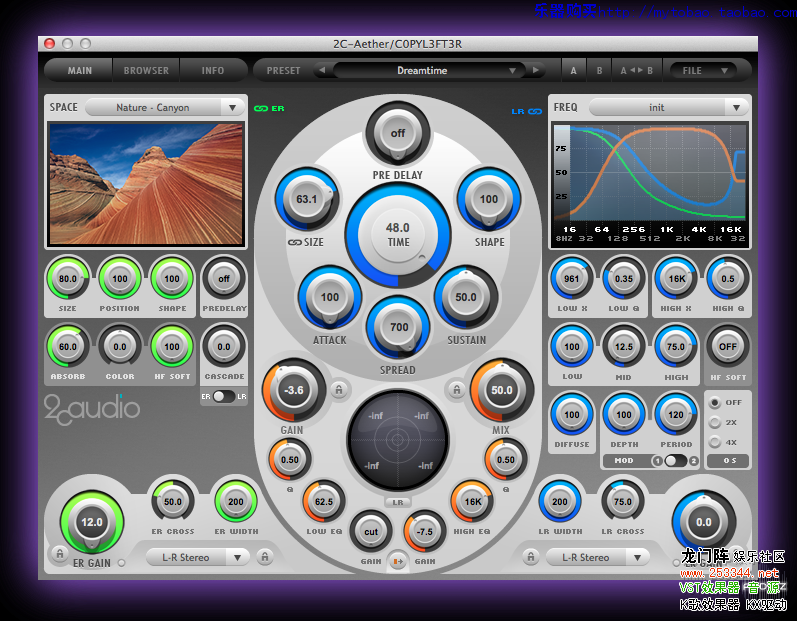Open the right L-R Stereo dropdown
797x621 pixels.
click(x=598, y=557)
